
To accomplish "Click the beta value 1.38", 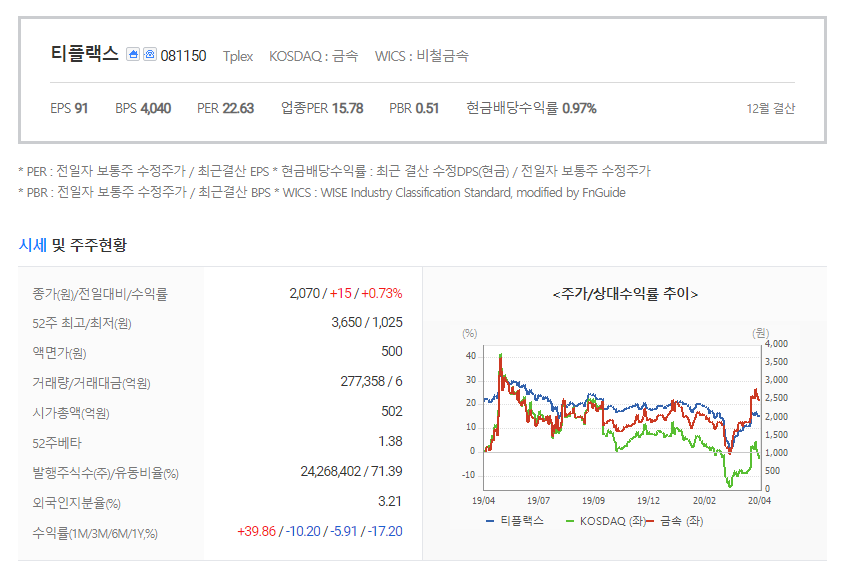I will [x=390, y=441].
